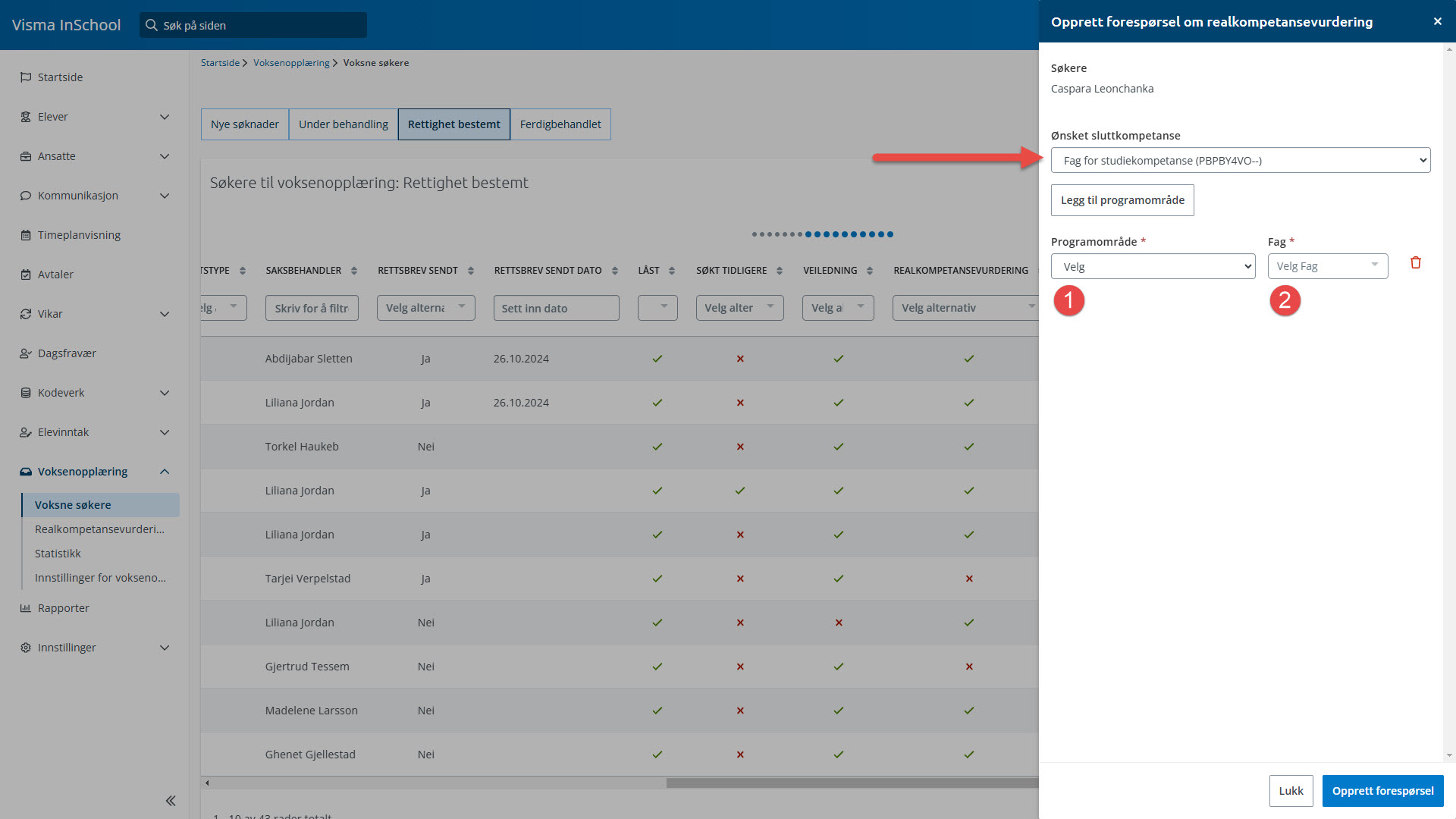This screenshot has width=1456, height=819.
Task: Click the Kodeverk database icon
Action: pyautogui.click(x=26, y=393)
